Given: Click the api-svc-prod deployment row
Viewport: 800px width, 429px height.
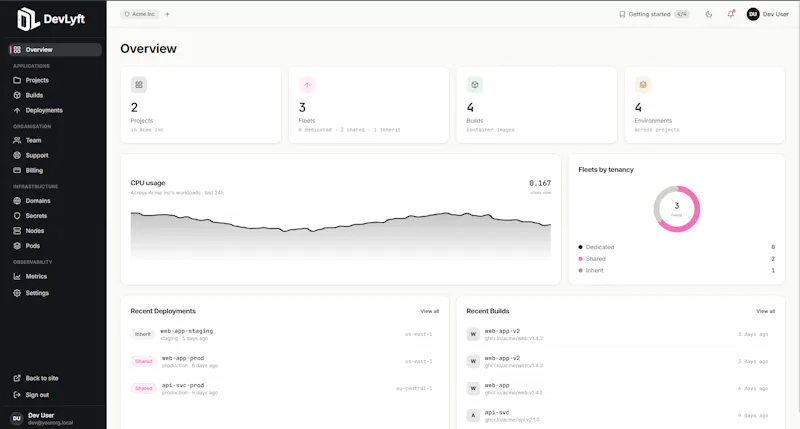Looking at the screenshot, I should point(285,388).
